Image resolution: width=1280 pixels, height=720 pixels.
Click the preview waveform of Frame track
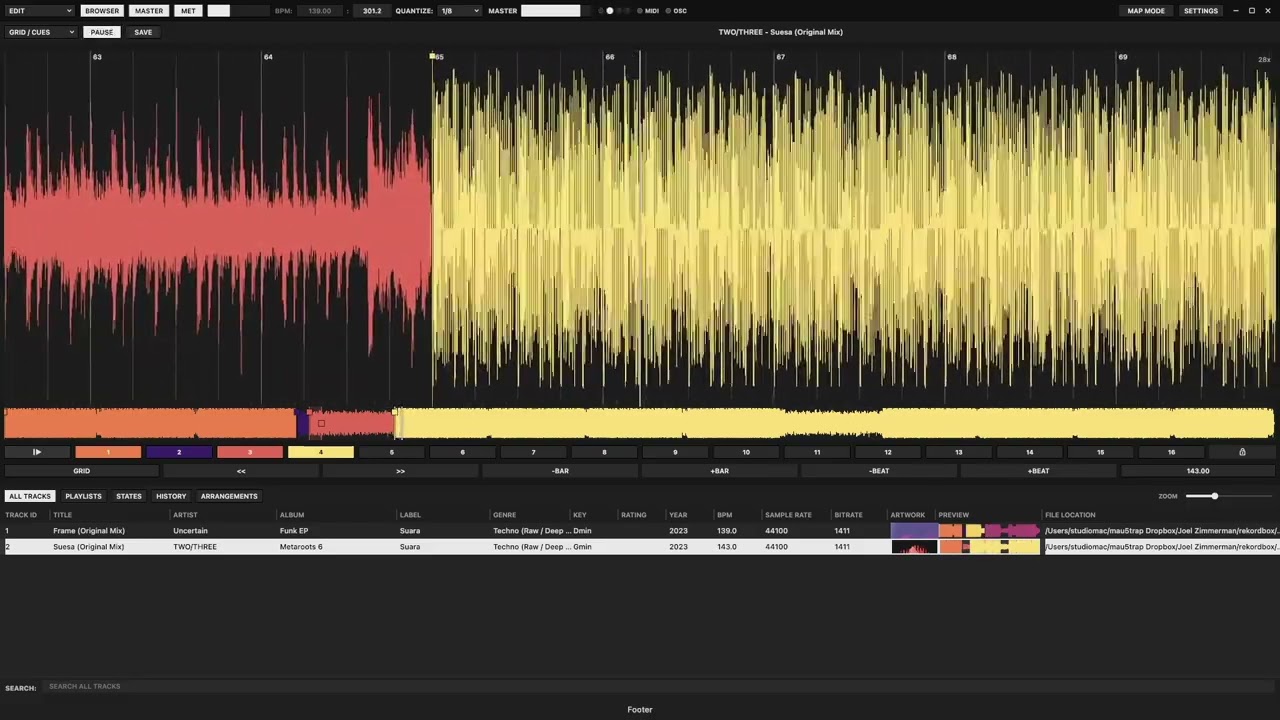tap(989, 531)
